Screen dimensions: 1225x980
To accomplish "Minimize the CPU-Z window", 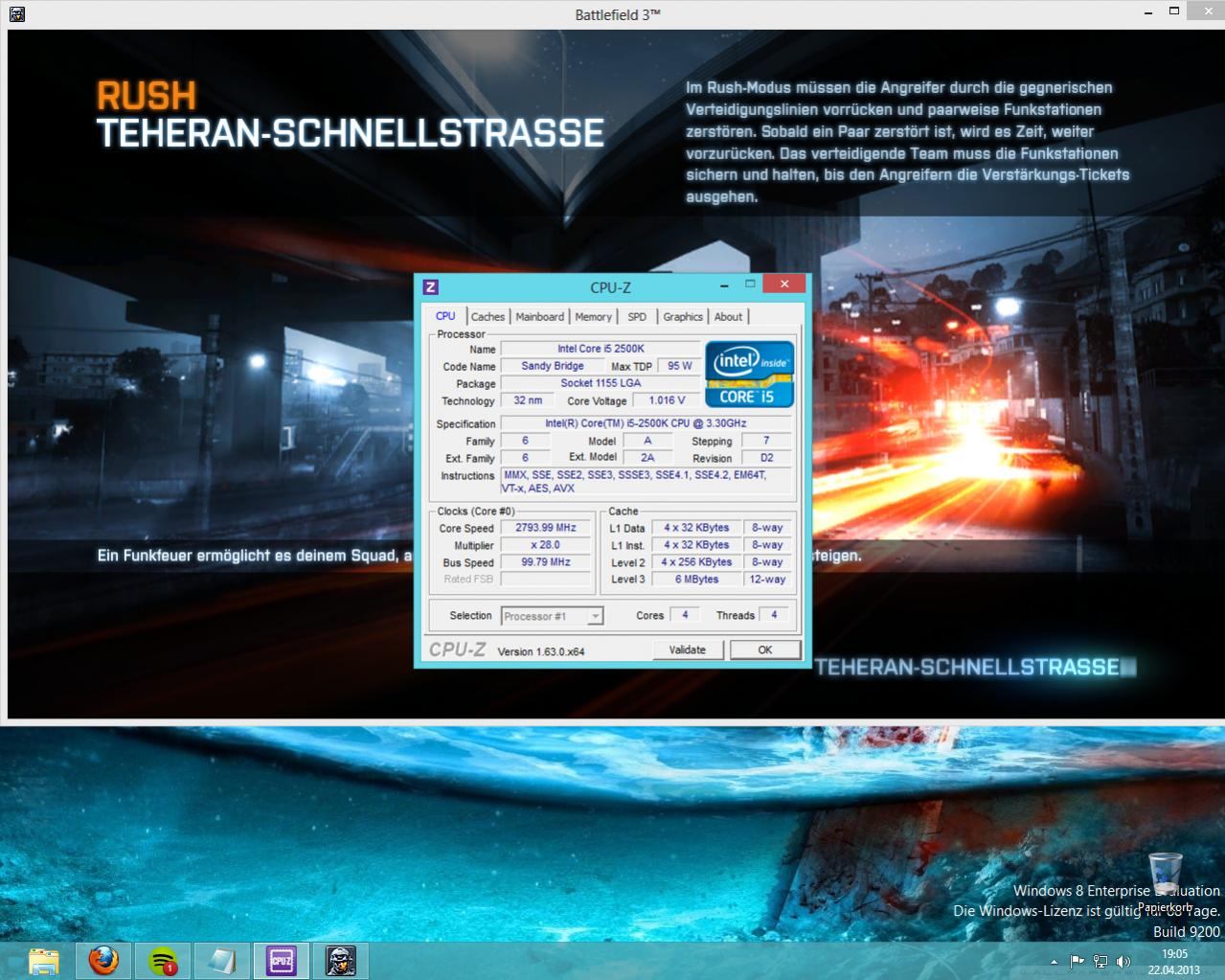I will pos(724,285).
